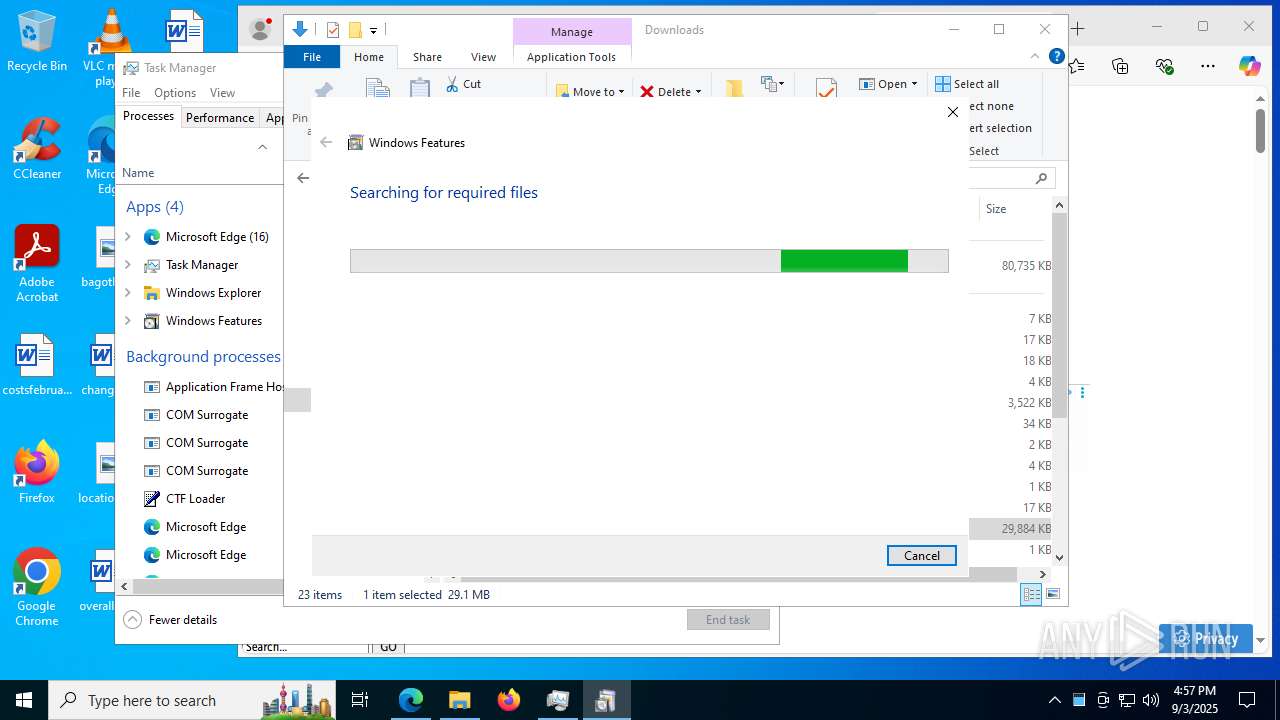Click Select all in ribbon
The image size is (1280, 720).
(967, 84)
